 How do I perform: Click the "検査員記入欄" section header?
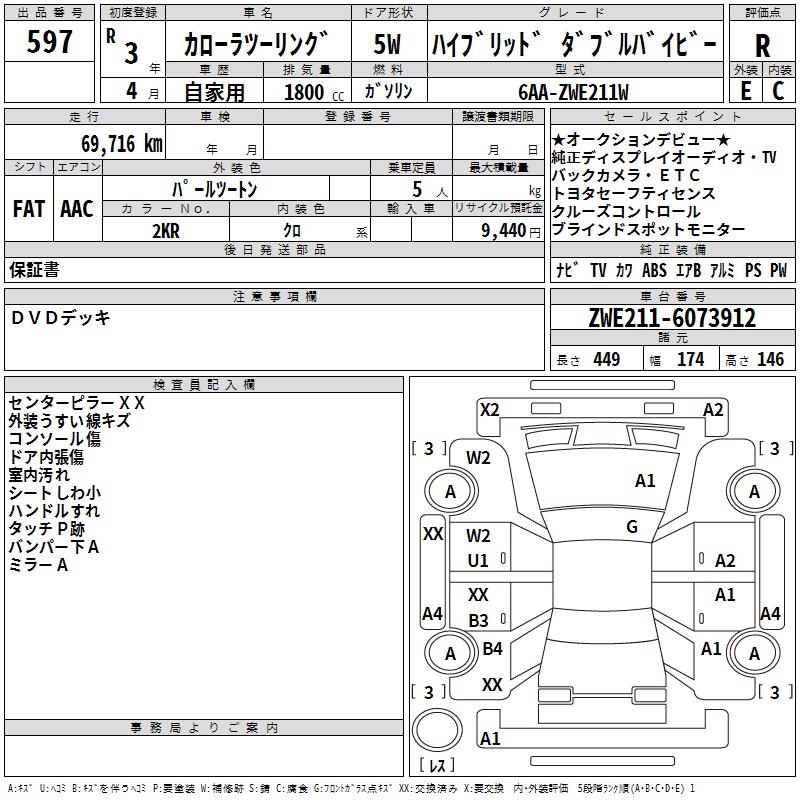coord(204,385)
